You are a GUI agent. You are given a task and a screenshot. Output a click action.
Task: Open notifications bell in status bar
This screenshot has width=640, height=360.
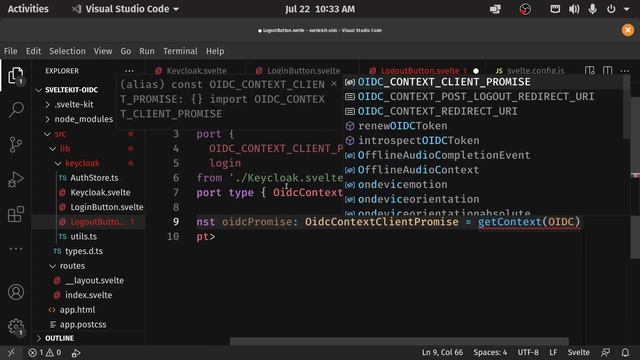coord(625,352)
